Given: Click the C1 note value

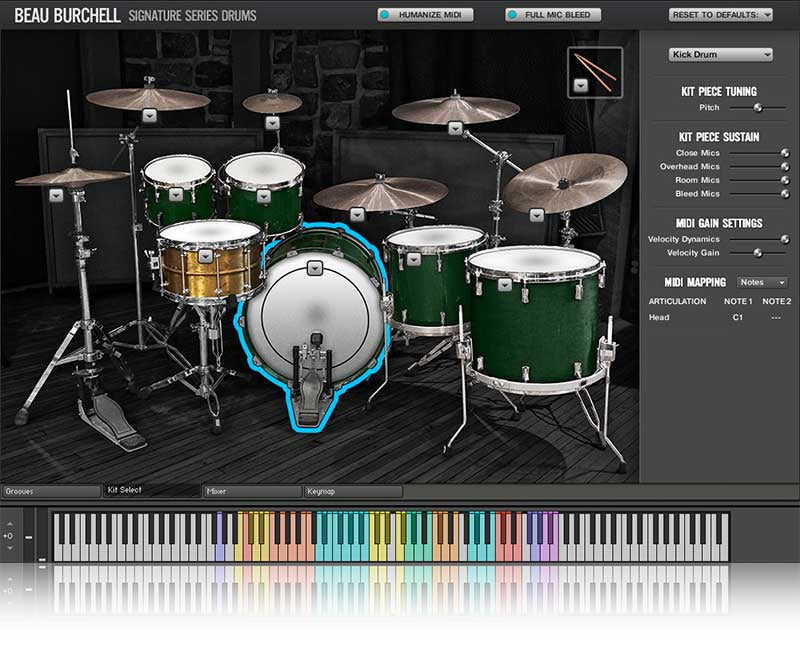Looking at the screenshot, I should [x=738, y=317].
